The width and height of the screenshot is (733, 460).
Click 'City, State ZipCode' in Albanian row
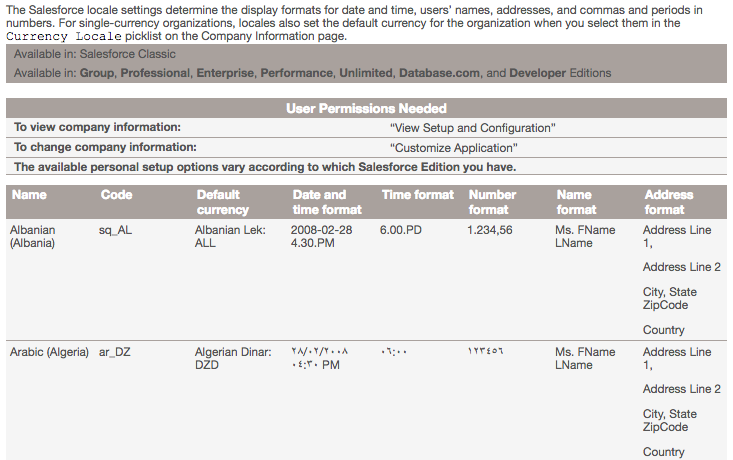click(x=669, y=298)
